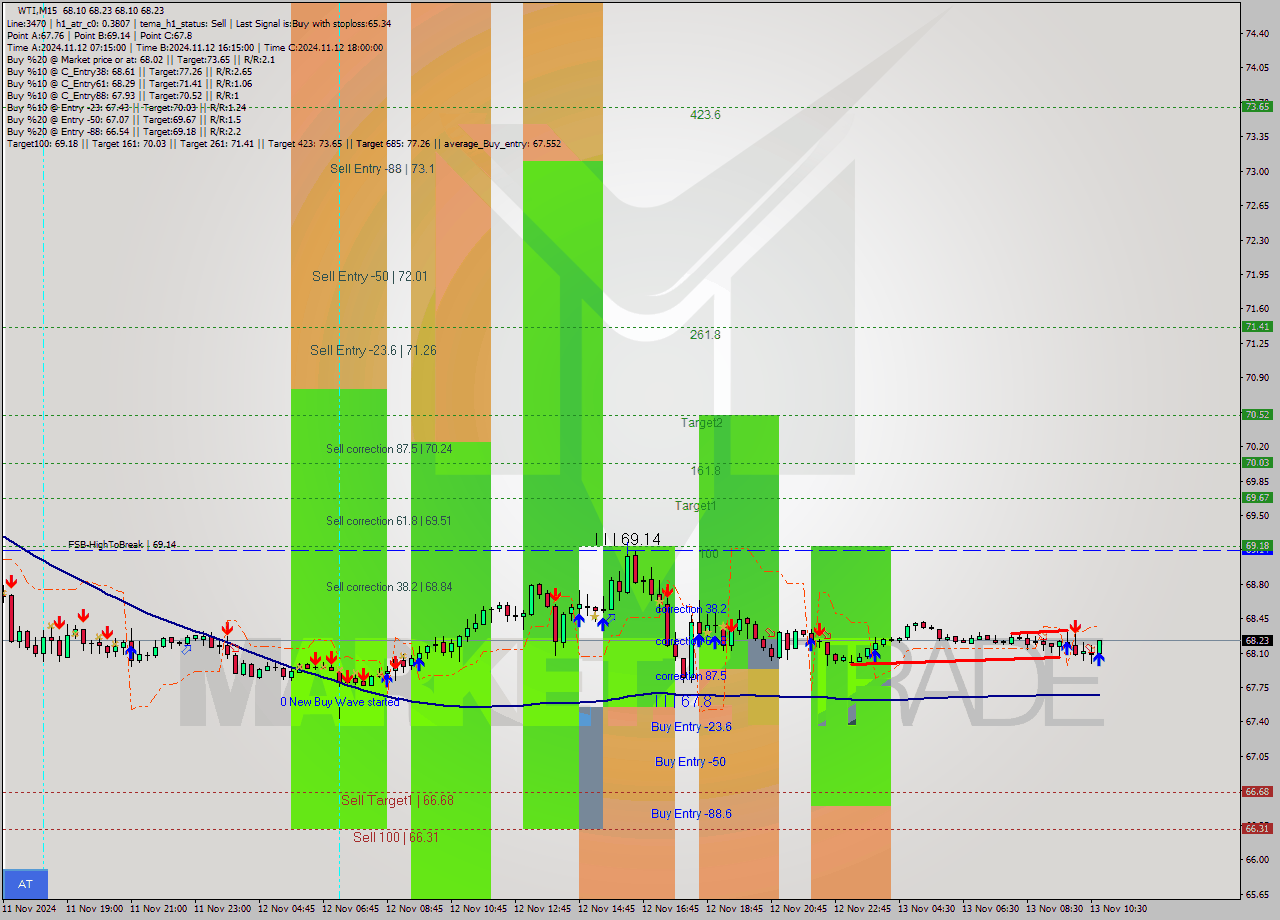Click the blue 'correction 87.5' label
This screenshot has width=1280, height=920.
tap(690, 676)
